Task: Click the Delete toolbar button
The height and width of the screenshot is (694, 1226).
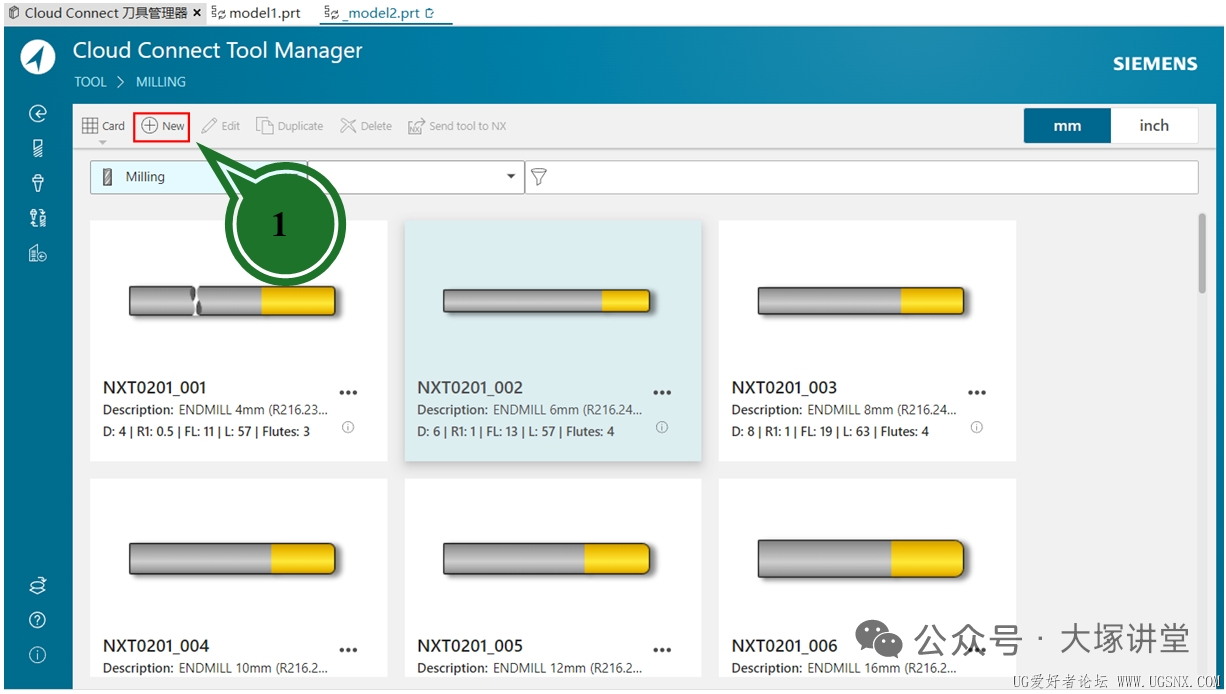Action: click(x=366, y=126)
